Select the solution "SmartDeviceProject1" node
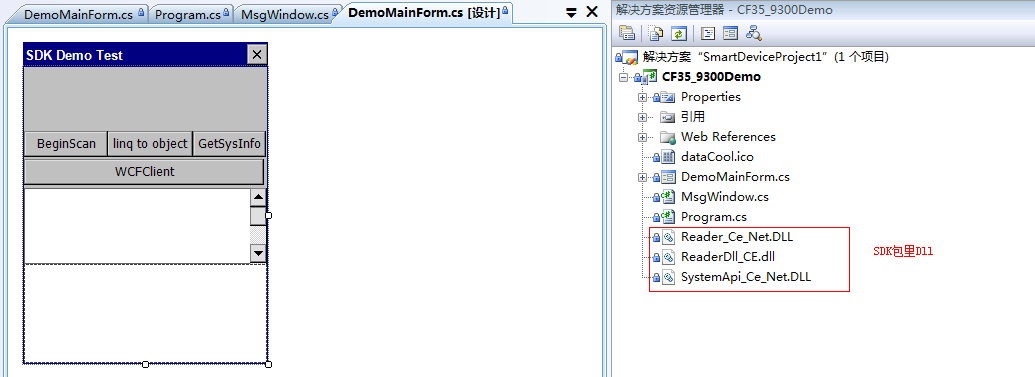 pyautogui.click(x=766, y=57)
